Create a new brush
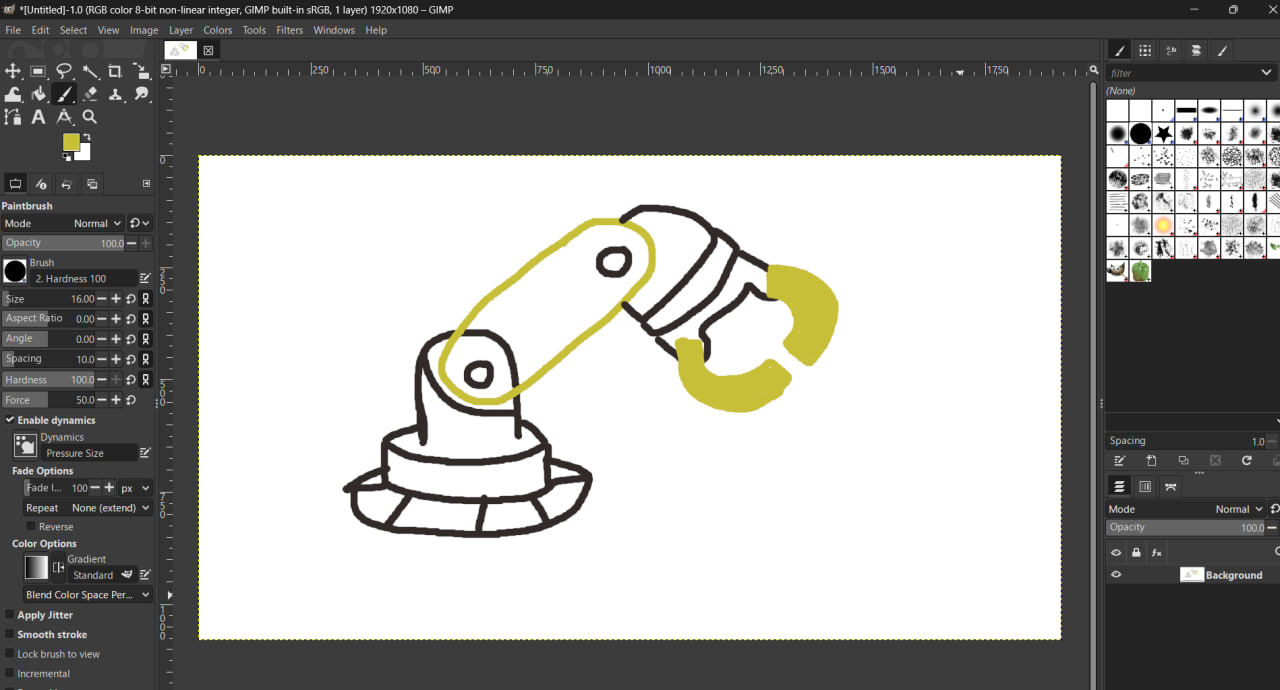Image resolution: width=1280 pixels, height=690 pixels. pos(1151,461)
